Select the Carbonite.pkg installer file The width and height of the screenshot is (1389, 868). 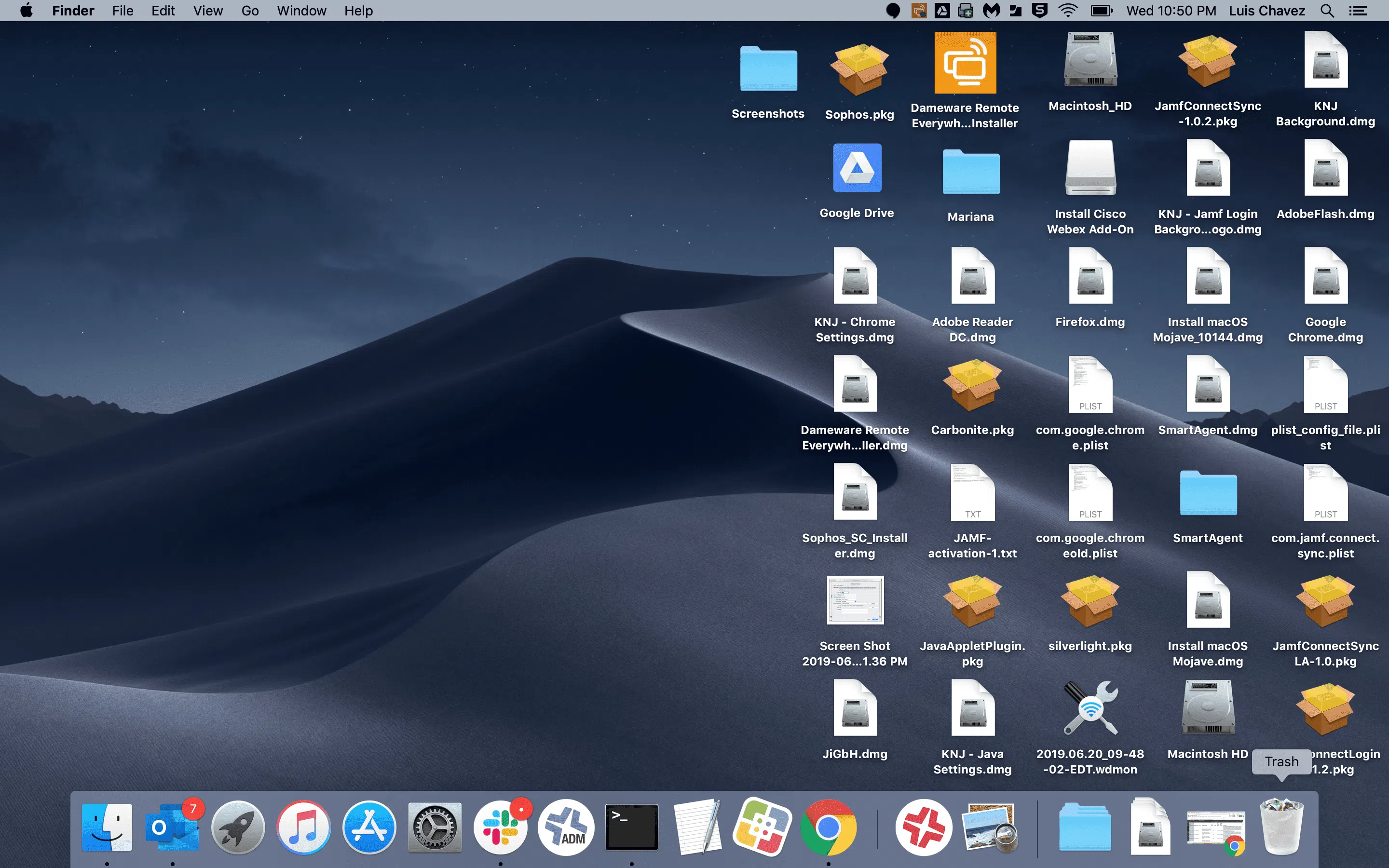(972, 385)
